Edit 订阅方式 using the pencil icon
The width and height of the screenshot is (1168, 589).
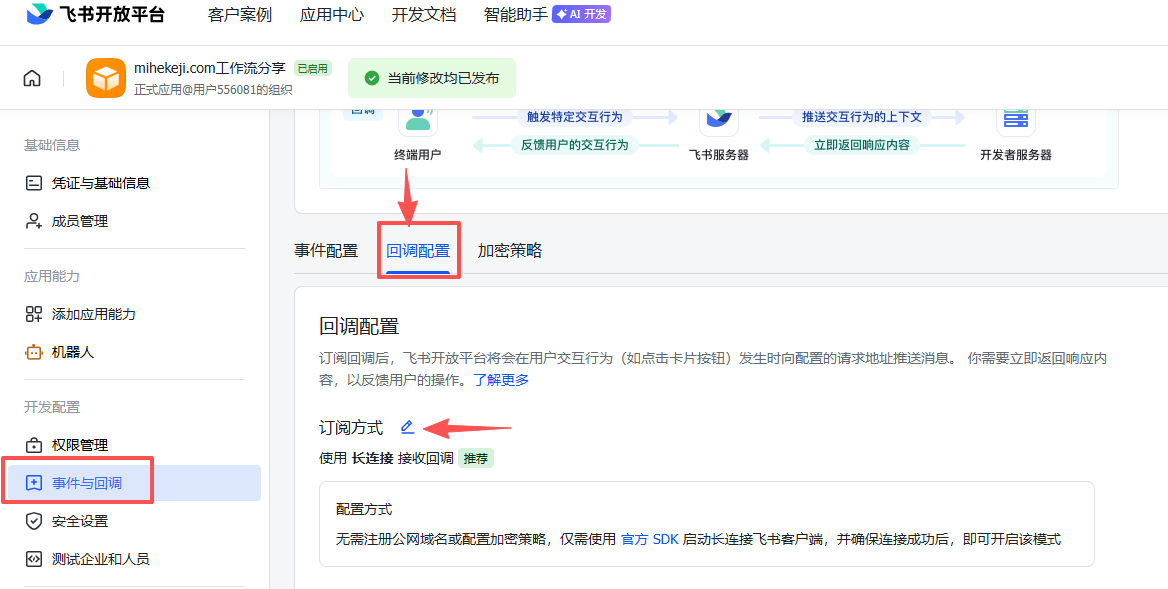(407, 426)
